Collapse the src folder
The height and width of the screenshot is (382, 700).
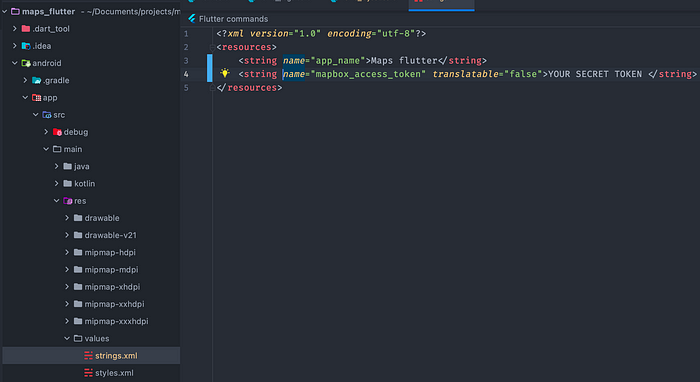[36, 115]
